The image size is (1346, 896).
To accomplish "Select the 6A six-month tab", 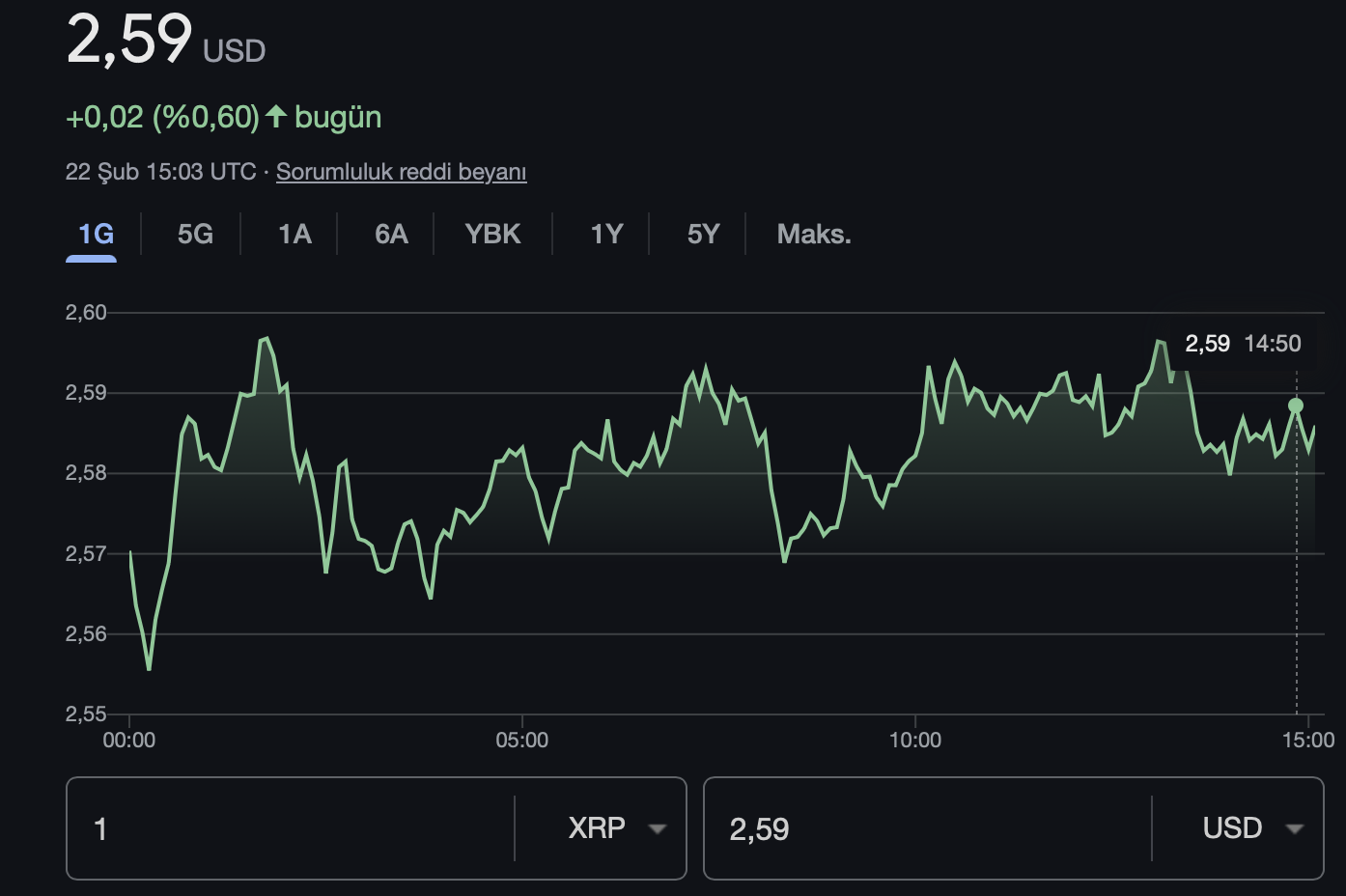I will tap(391, 235).
